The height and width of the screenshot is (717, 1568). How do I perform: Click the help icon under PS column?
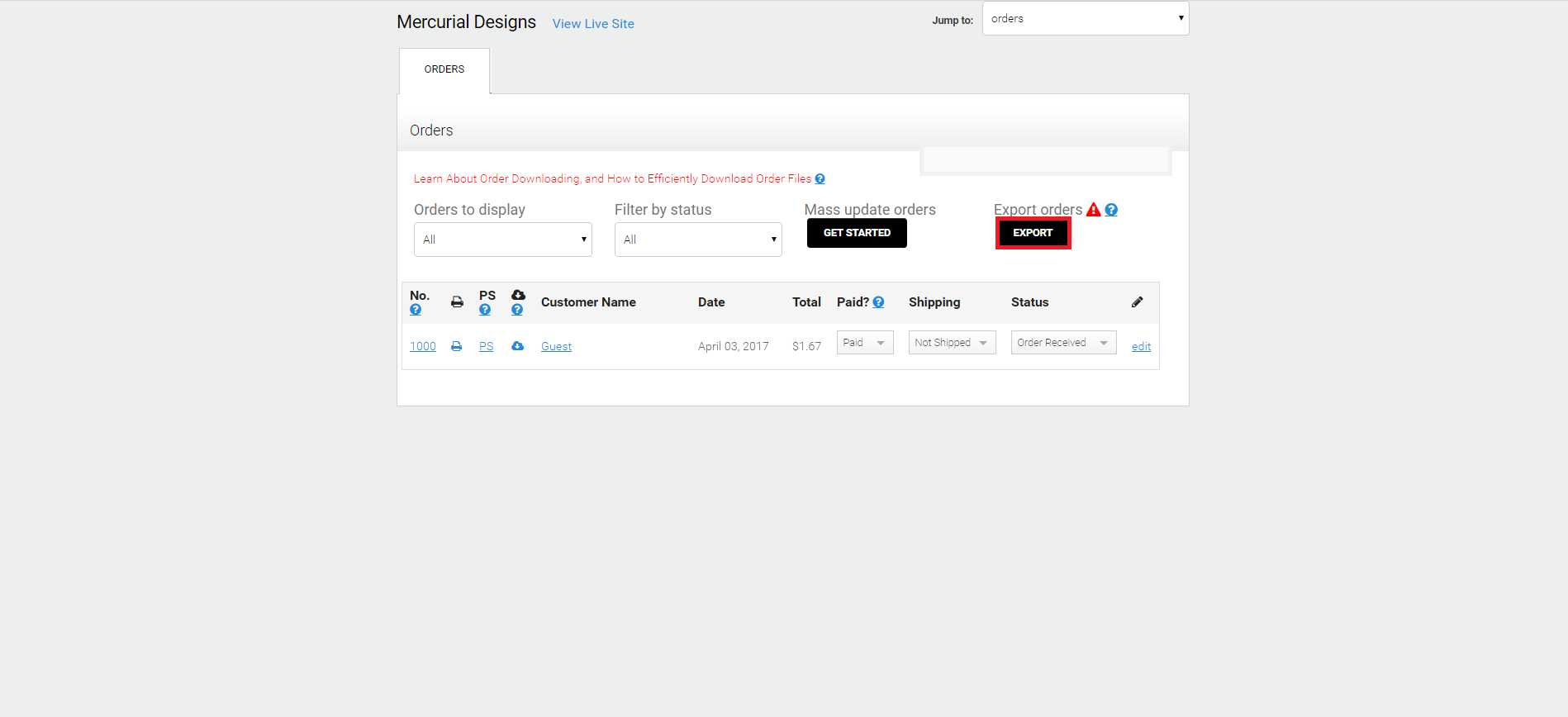(485, 310)
